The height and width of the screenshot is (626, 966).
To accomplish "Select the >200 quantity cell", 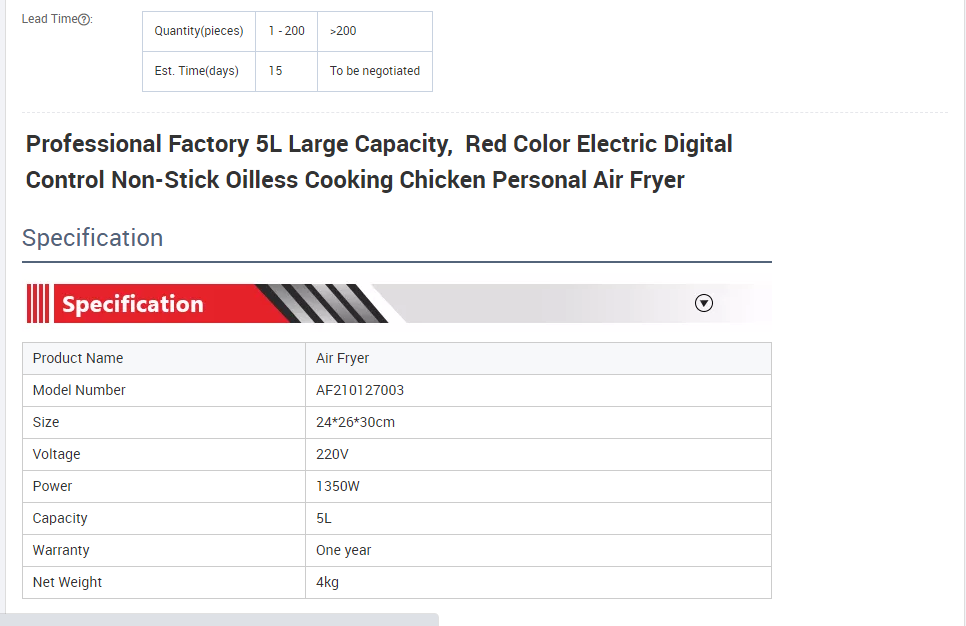I will pyautogui.click(x=343, y=31).
